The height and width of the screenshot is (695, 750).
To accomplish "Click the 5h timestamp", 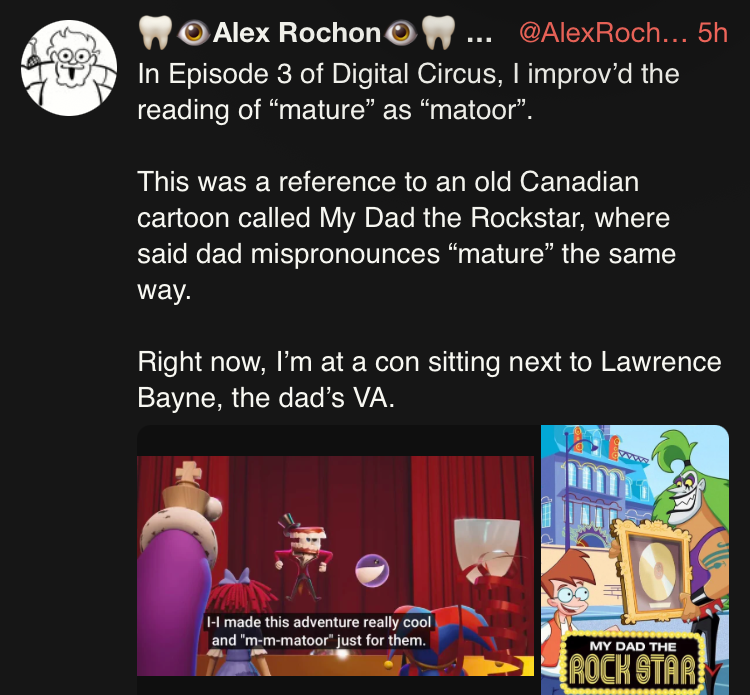I will point(713,33).
